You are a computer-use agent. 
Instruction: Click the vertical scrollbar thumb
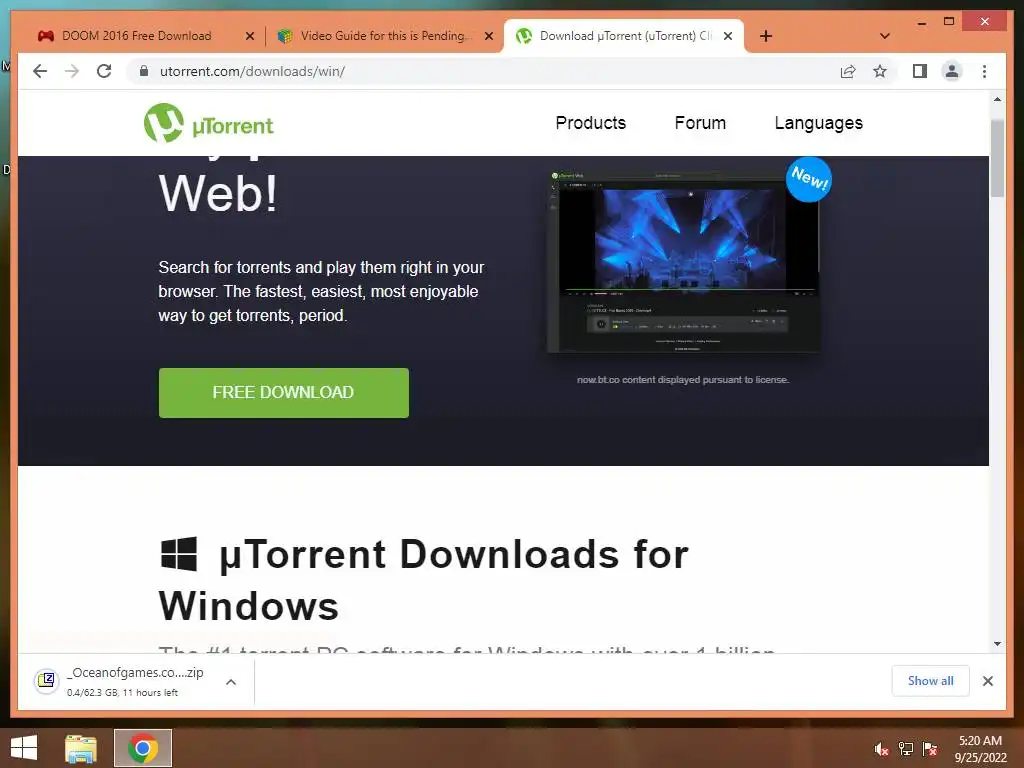click(x=997, y=158)
